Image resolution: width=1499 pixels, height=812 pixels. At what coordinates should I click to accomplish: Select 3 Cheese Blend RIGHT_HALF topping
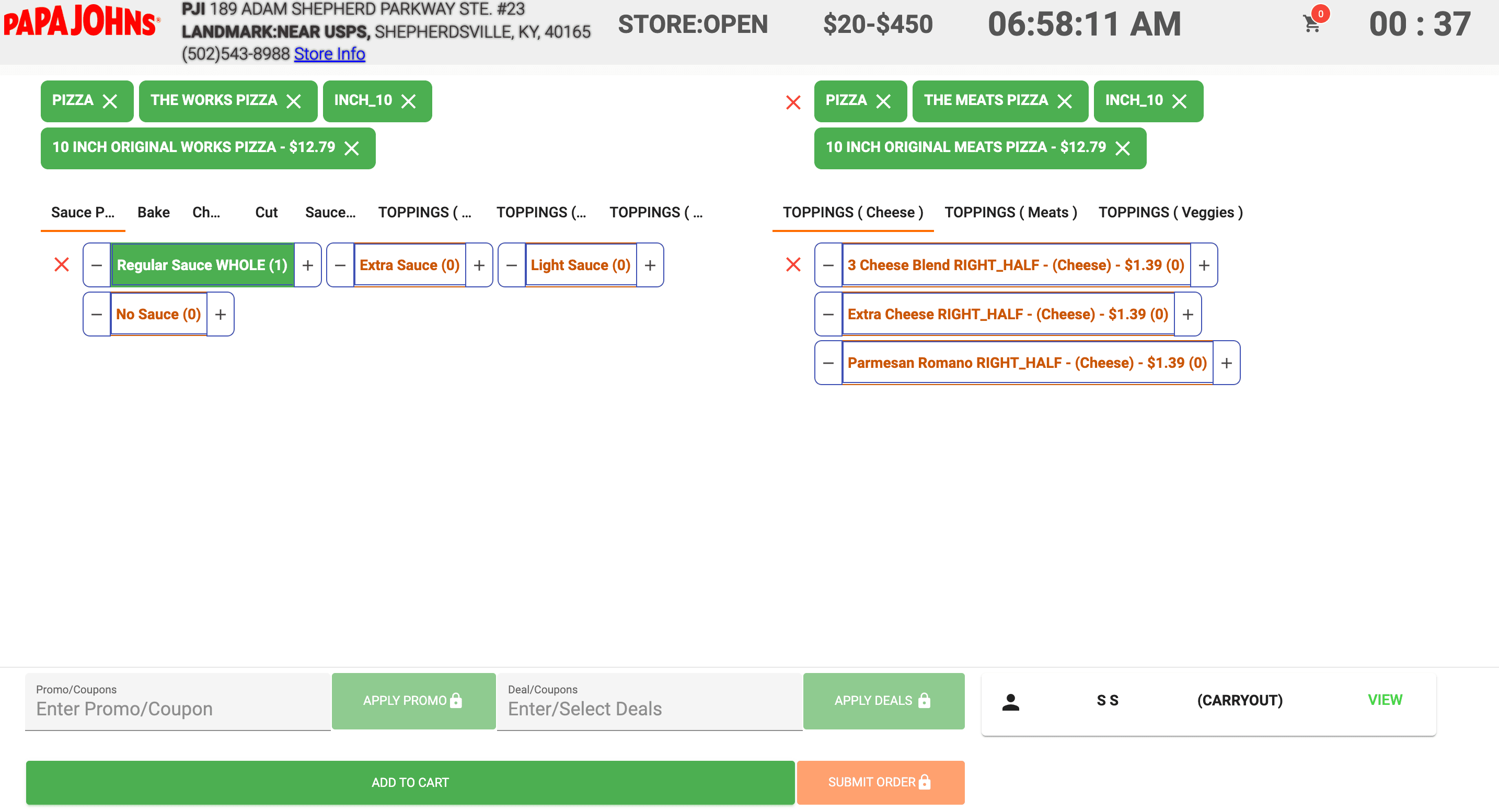[x=1016, y=265]
